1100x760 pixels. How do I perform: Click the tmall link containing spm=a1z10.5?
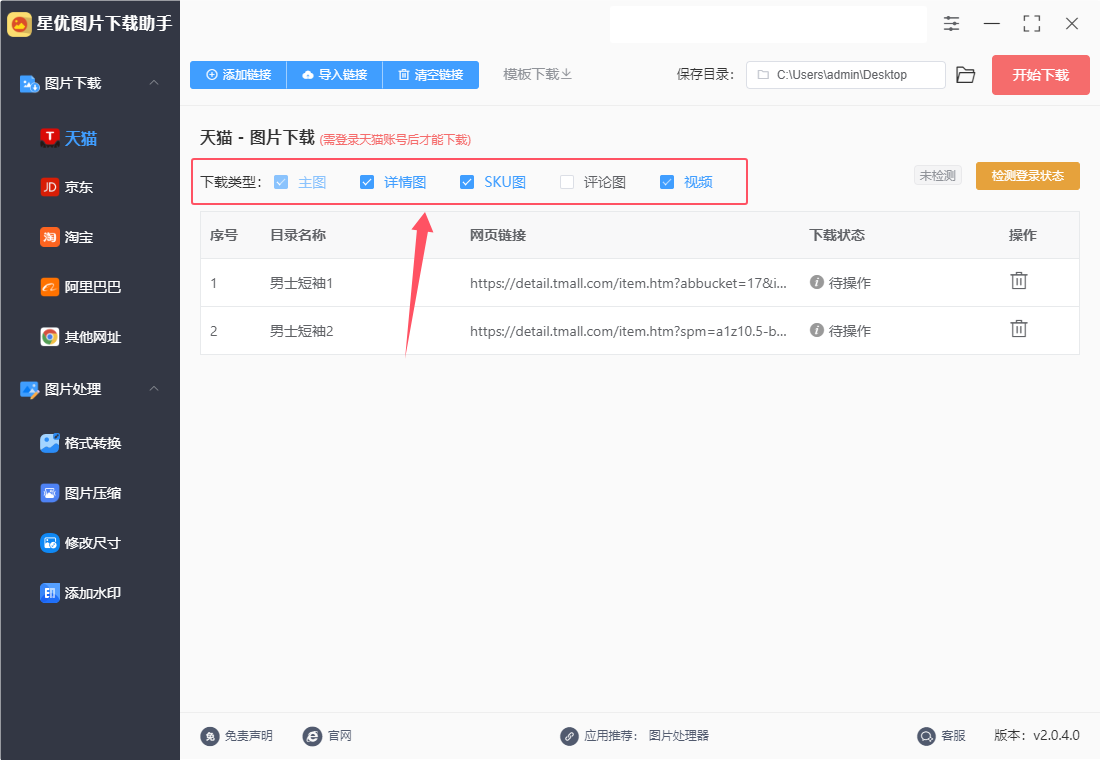629,331
